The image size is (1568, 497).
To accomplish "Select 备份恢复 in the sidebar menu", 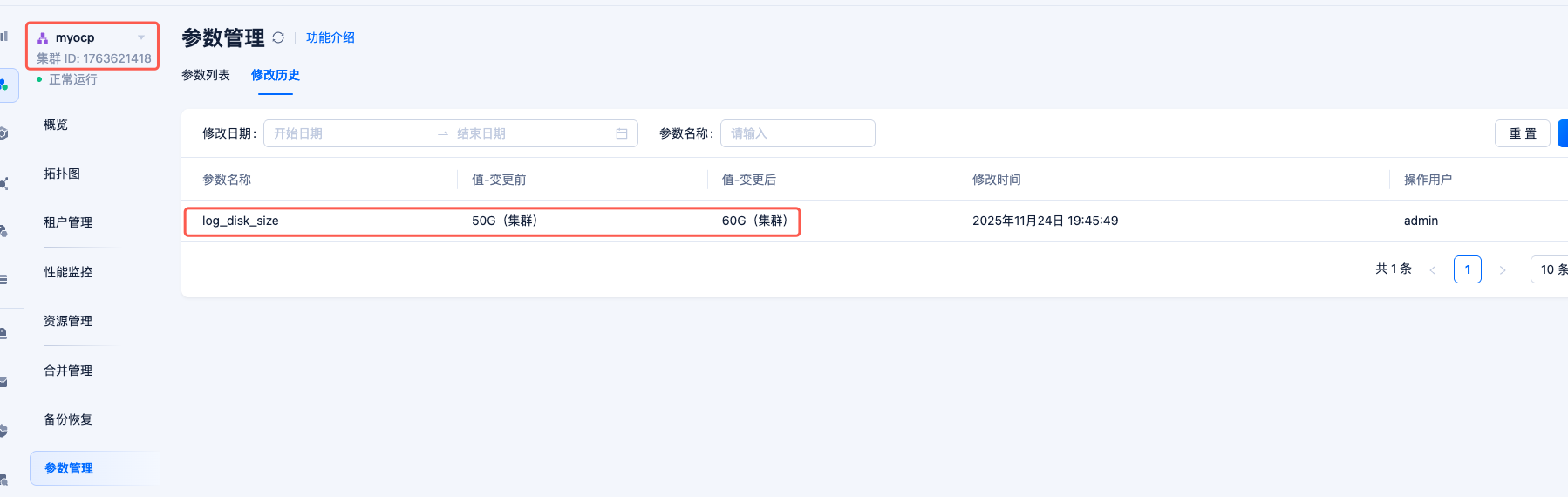I will coord(68,419).
